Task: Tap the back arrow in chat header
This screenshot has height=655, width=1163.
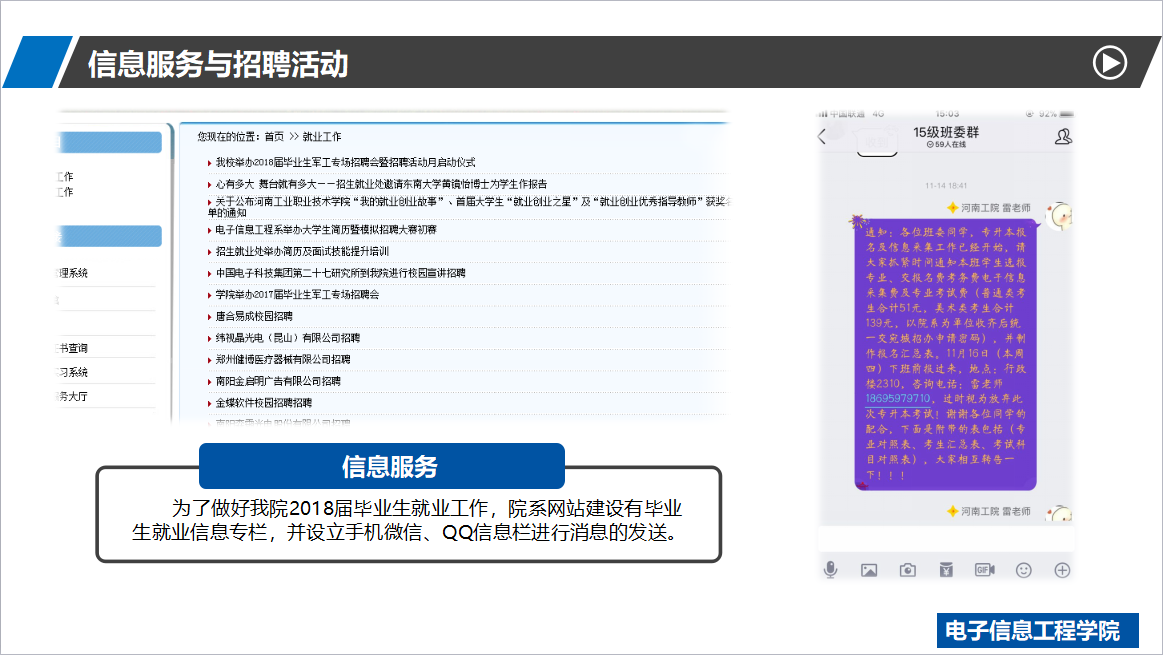Action: tap(822, 136)
